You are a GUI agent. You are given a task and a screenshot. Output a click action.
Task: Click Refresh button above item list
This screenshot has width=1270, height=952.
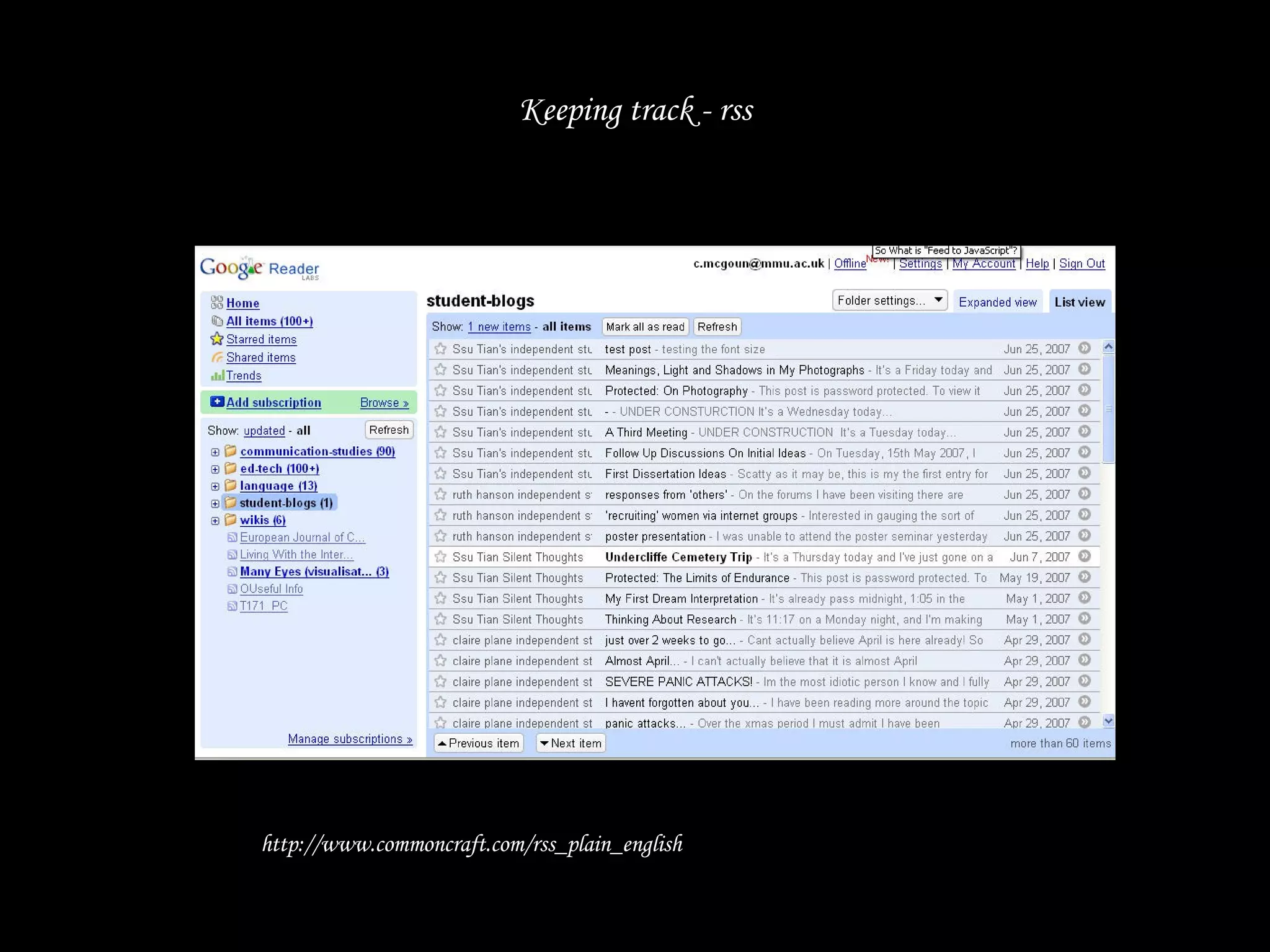pyautogui.click(x=717, y=327)
